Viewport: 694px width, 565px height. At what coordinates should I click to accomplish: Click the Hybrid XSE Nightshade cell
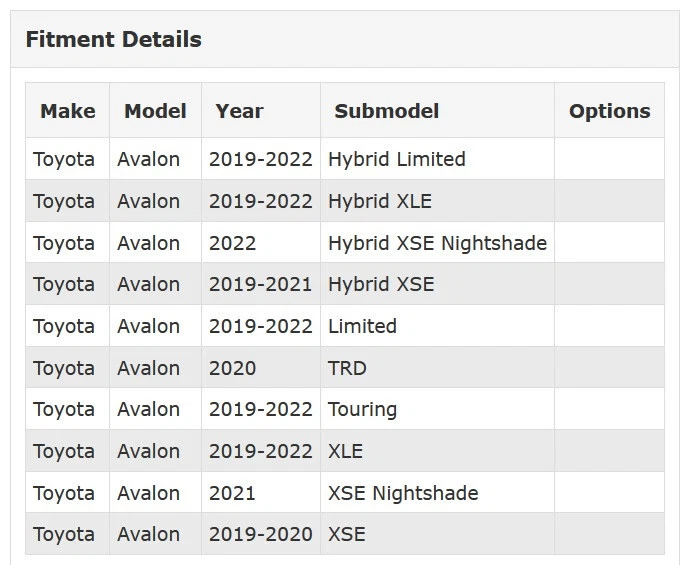coord(437,243)
